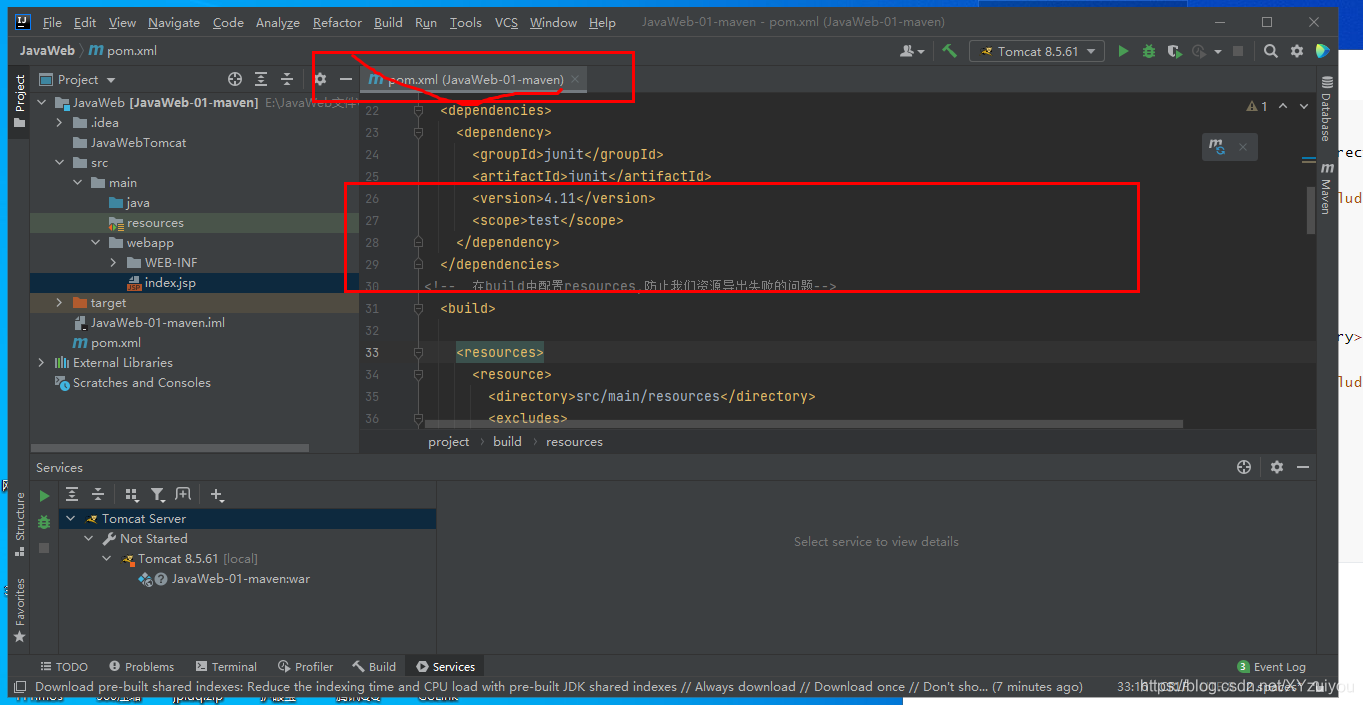Open the Build menu

(388, 22)
